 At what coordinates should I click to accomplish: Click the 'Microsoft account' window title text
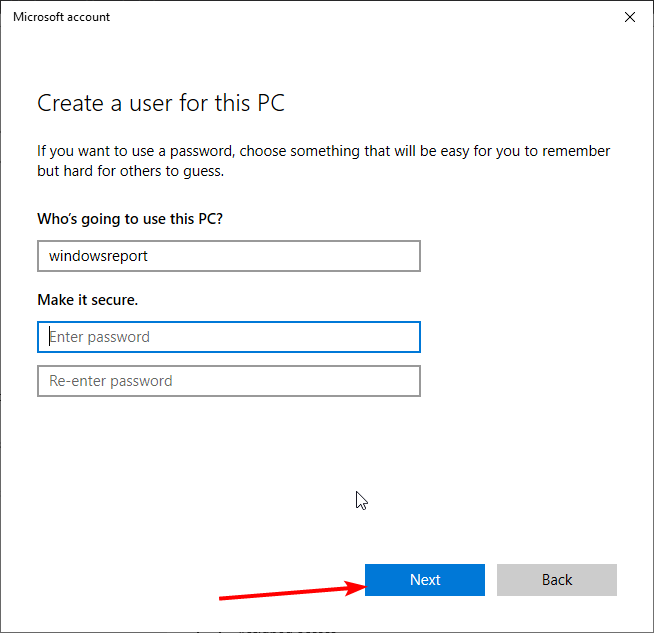point(62,17)
